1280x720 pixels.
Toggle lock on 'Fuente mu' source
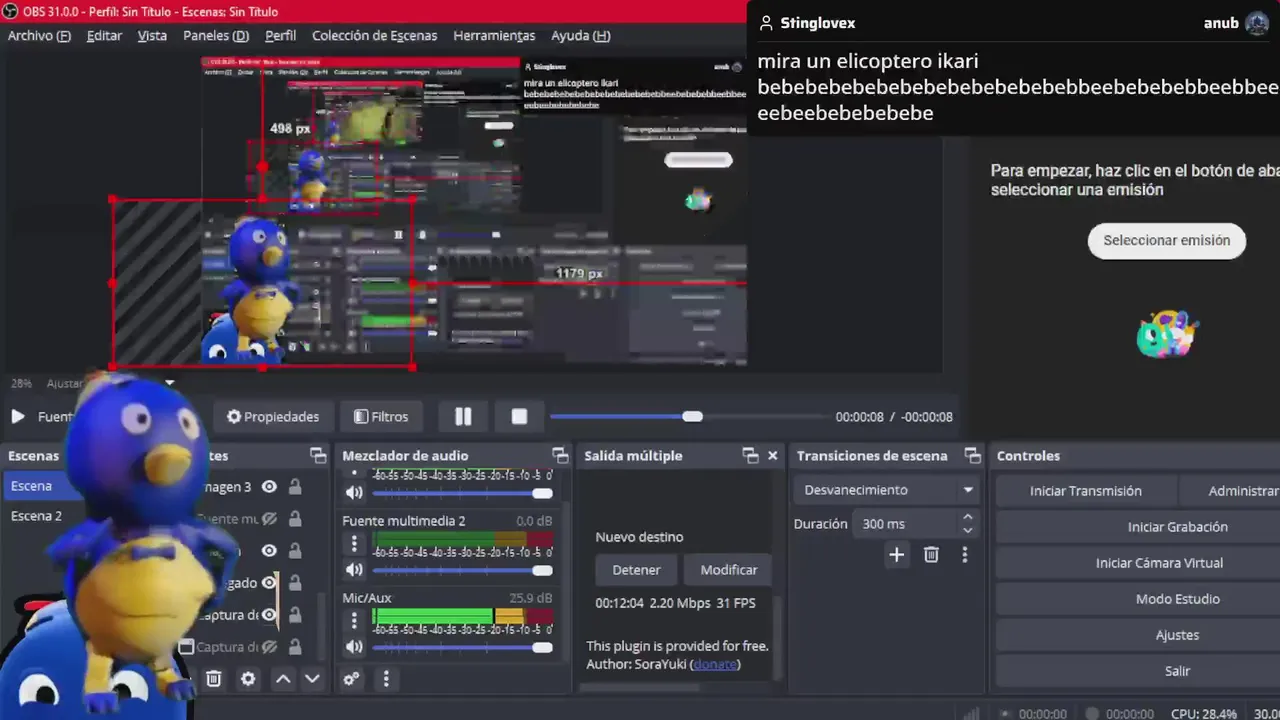coord(295,519)
